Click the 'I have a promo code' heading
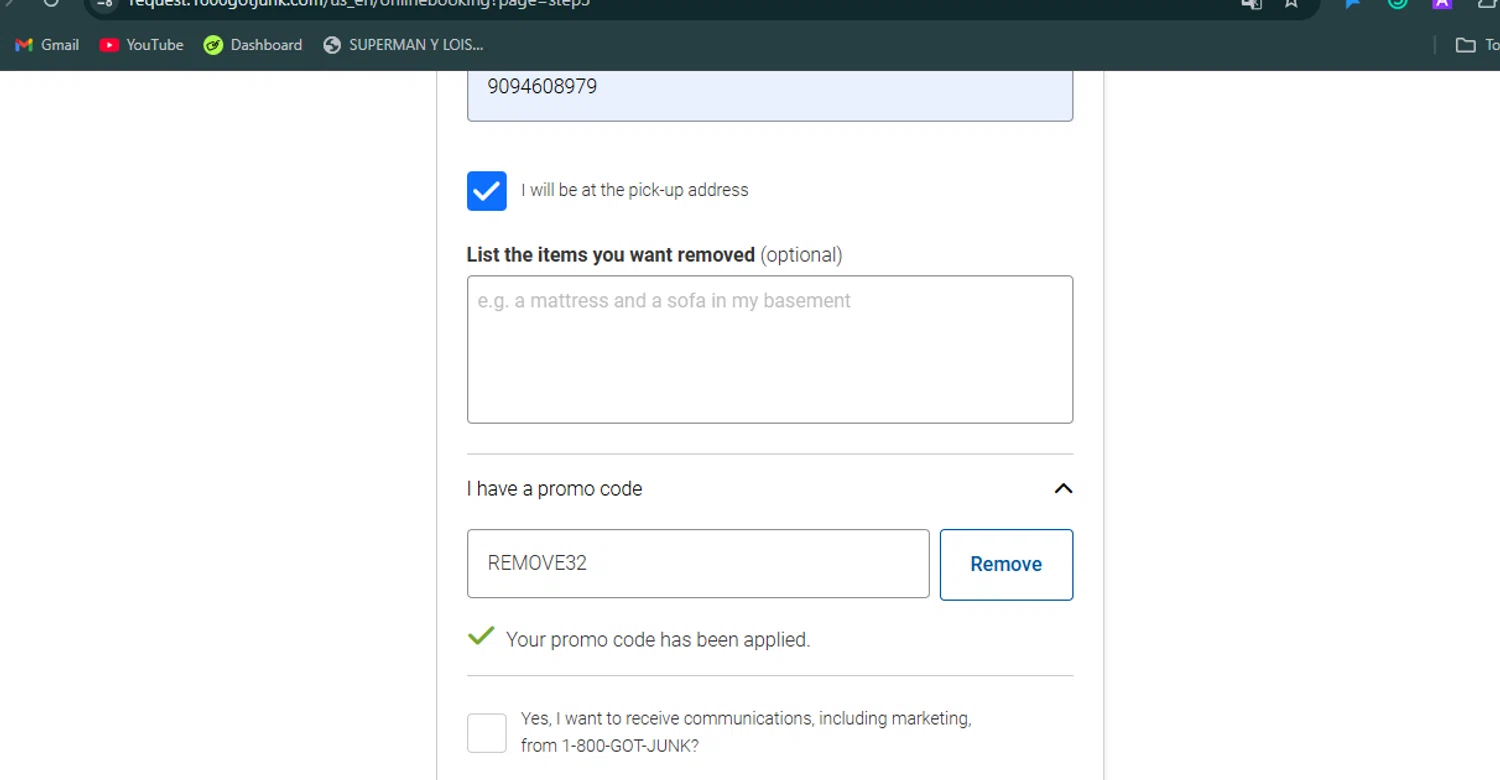Screen dimensions: 1500x780 pyautogui.click(x=554, y=489)
